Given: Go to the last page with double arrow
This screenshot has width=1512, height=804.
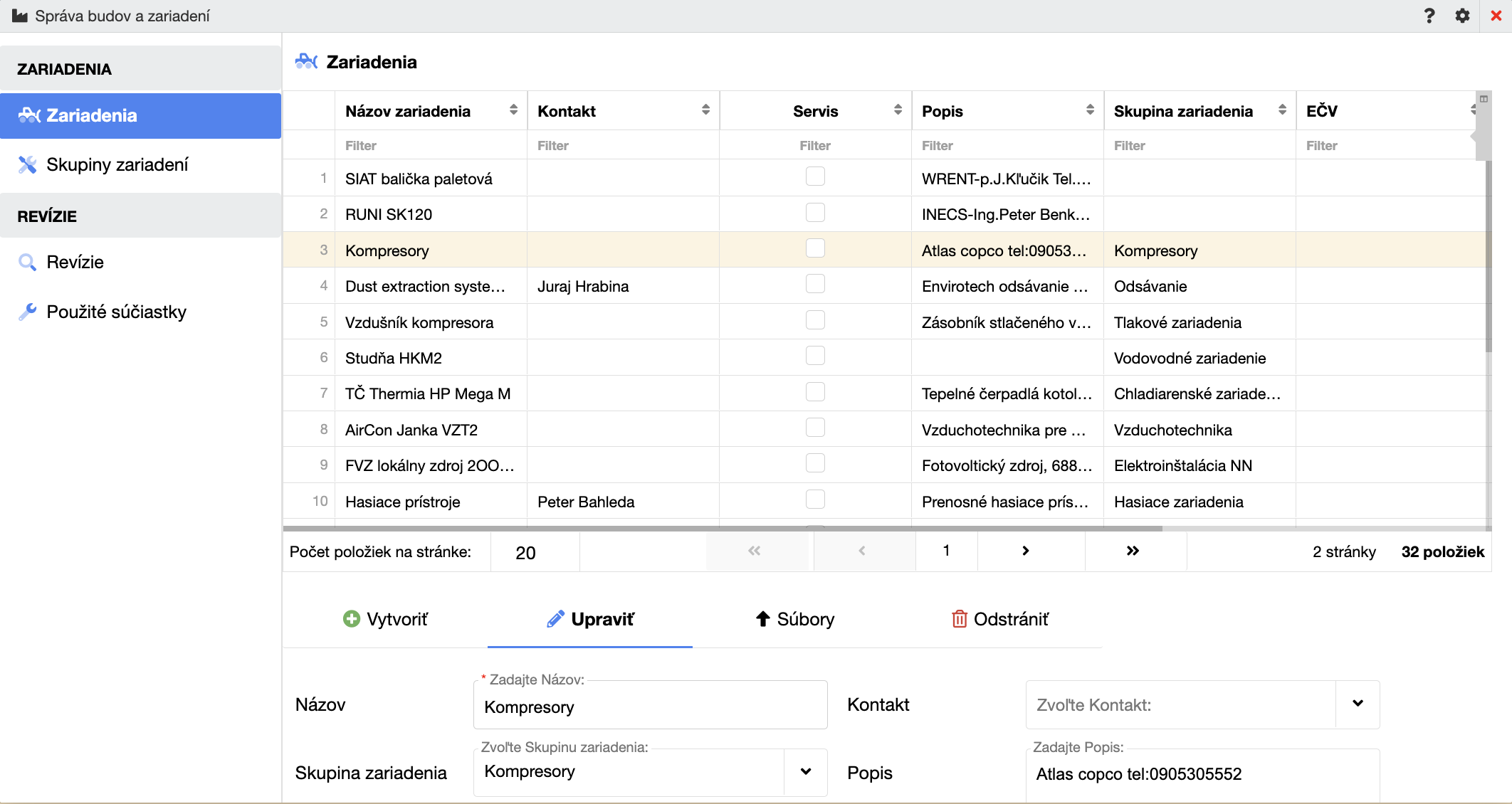Looking at the screenshot, I should tap(1133, 551).
